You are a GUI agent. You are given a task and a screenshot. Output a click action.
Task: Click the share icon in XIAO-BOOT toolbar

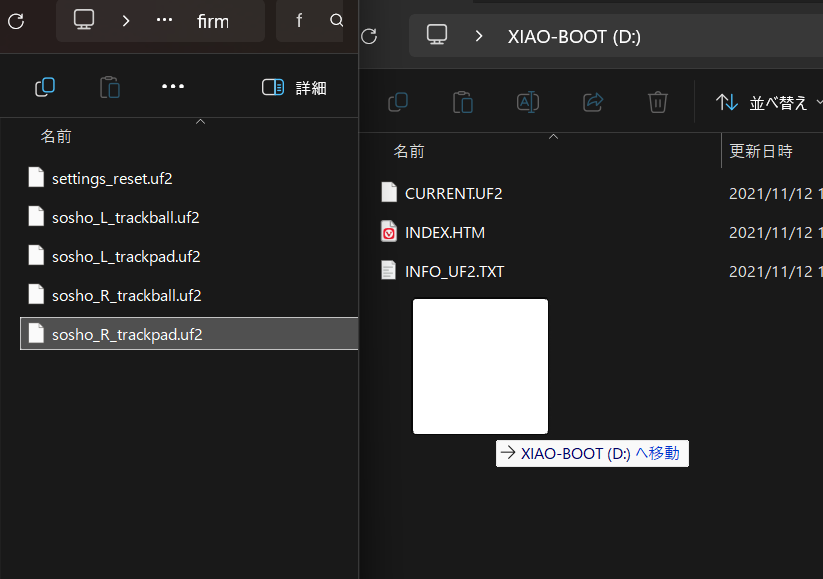[x=593, y=101]
